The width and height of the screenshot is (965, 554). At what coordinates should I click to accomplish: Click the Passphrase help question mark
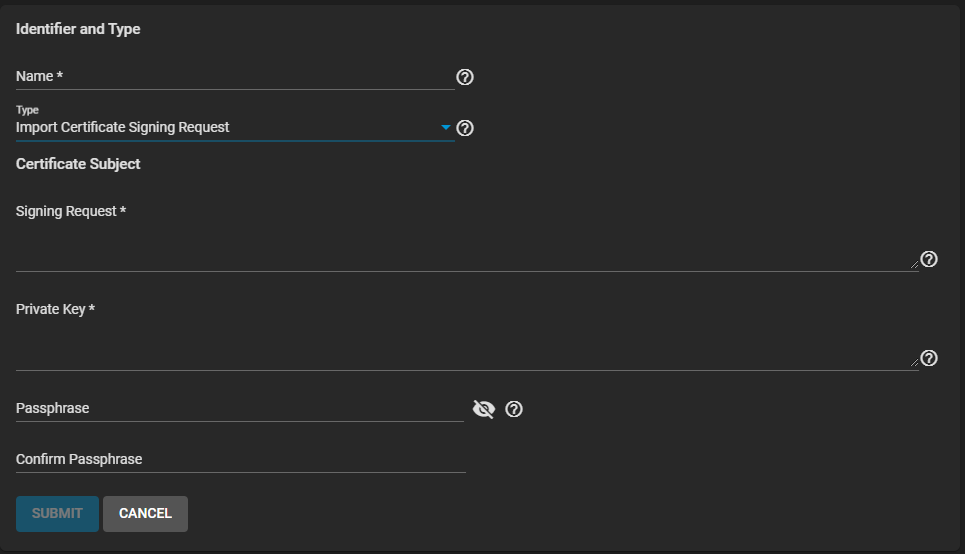(x=514, y=409)
